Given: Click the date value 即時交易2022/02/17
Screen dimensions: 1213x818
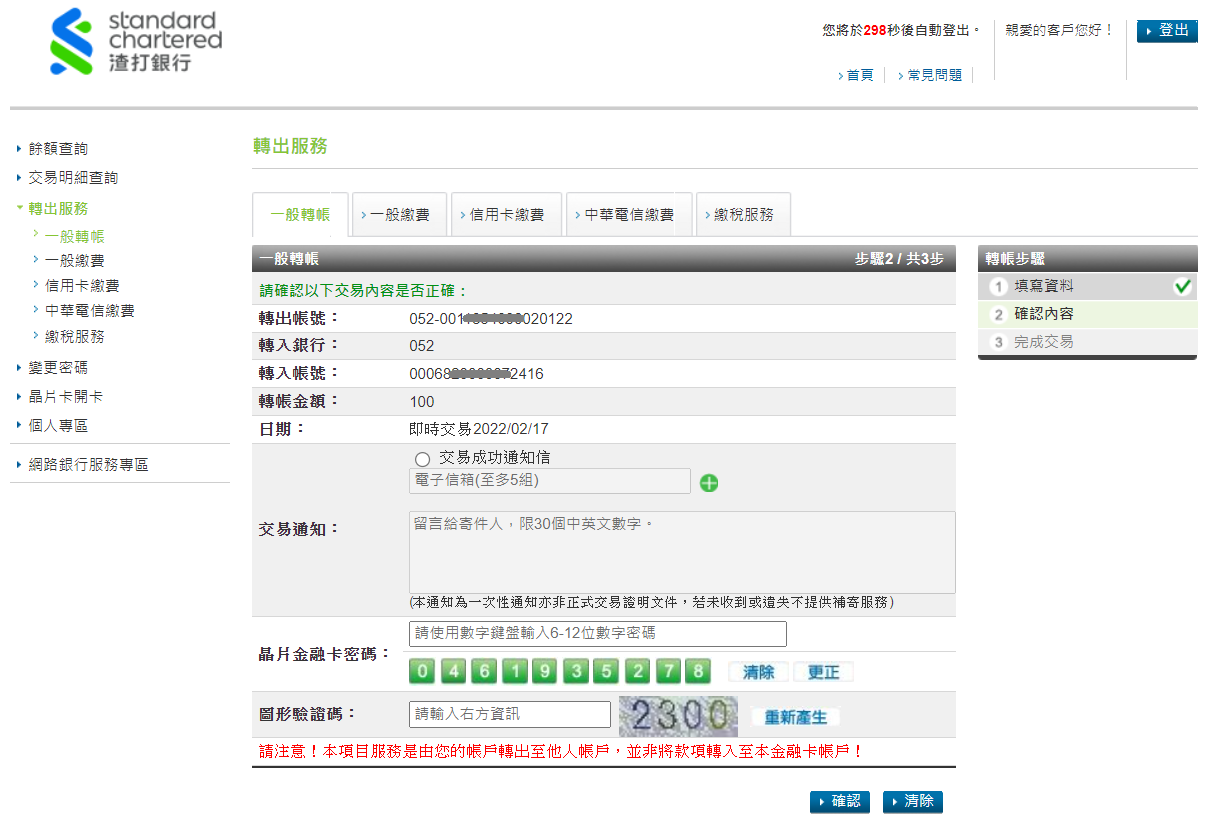Looking at the screenshot, I should (479, 429).
